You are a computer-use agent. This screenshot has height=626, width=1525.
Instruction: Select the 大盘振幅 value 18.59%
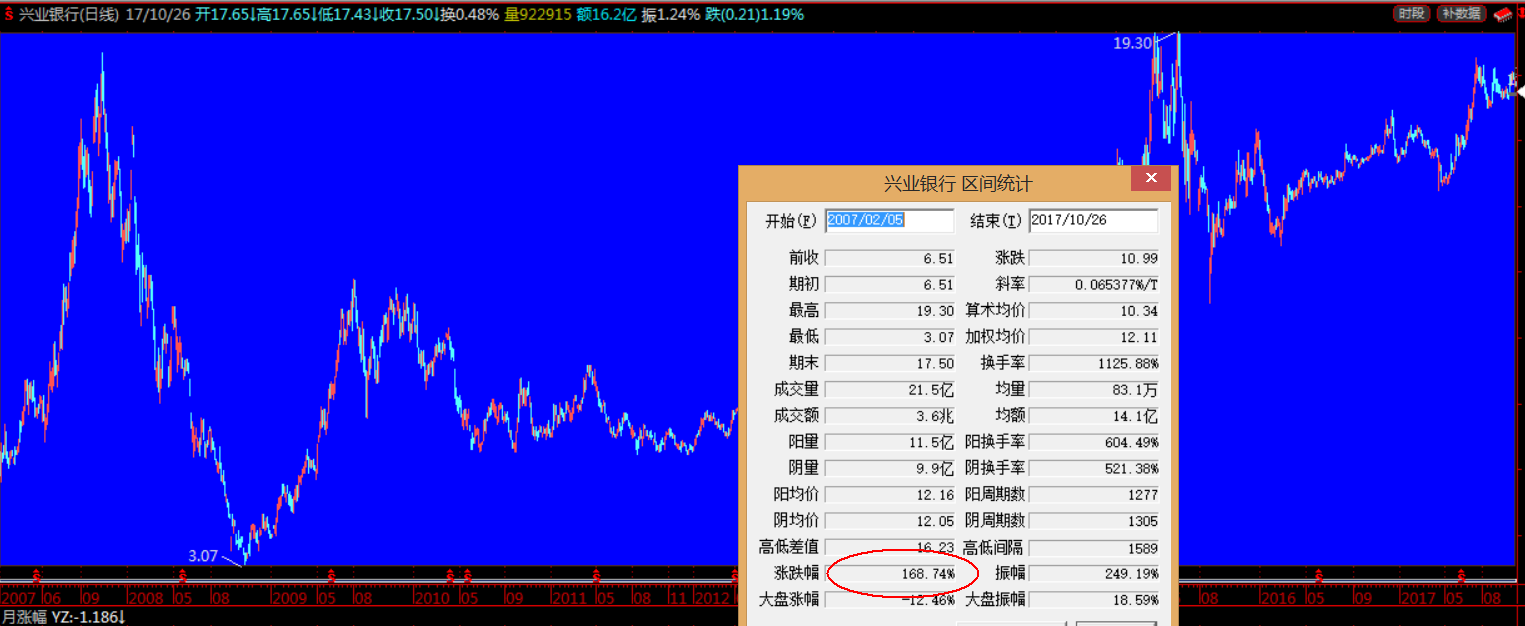coord(1094,600)
